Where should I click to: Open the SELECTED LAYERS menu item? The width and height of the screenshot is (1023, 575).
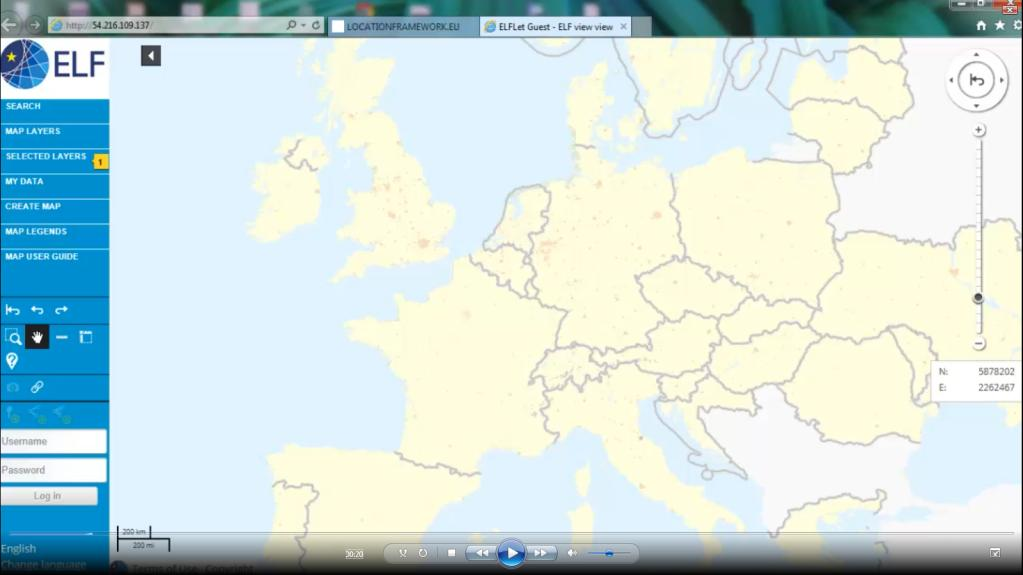pos(46,157)
